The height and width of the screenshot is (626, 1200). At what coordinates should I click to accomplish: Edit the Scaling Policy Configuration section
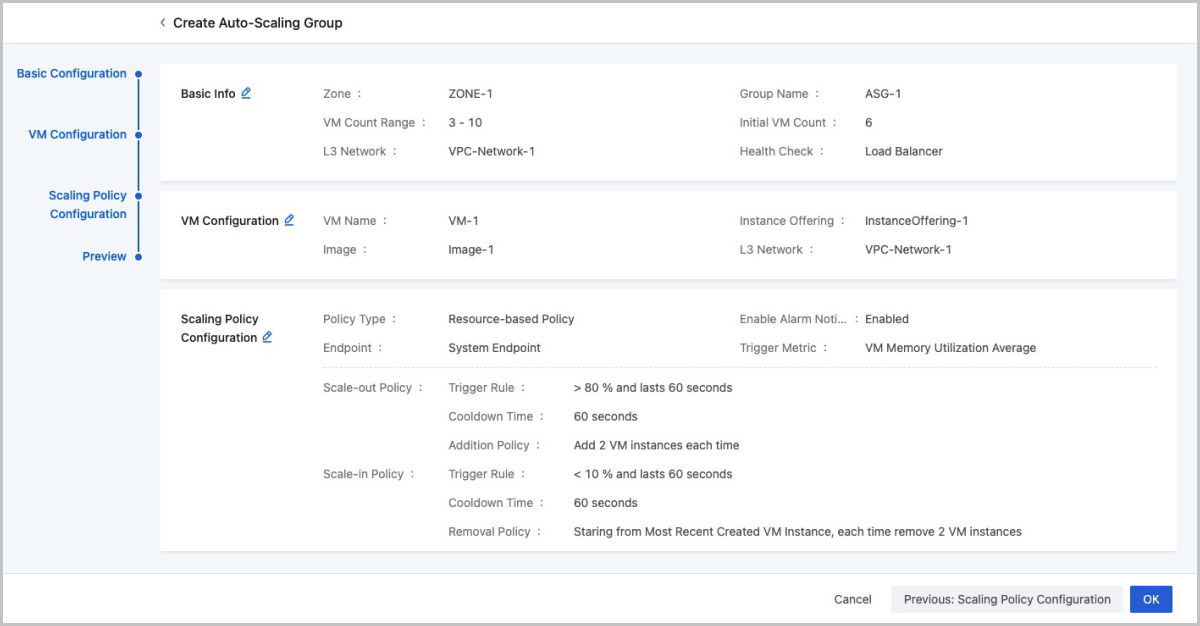(x=267, y=338)
